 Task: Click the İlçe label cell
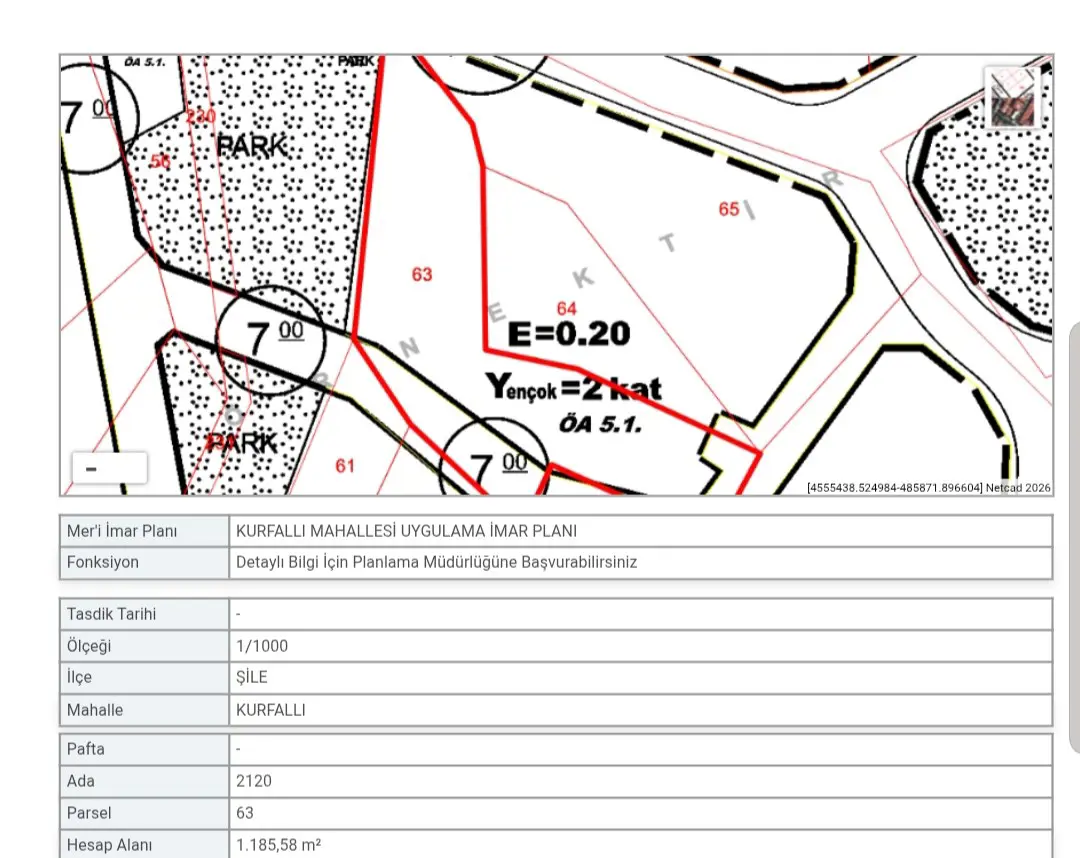tap(145, 677)
